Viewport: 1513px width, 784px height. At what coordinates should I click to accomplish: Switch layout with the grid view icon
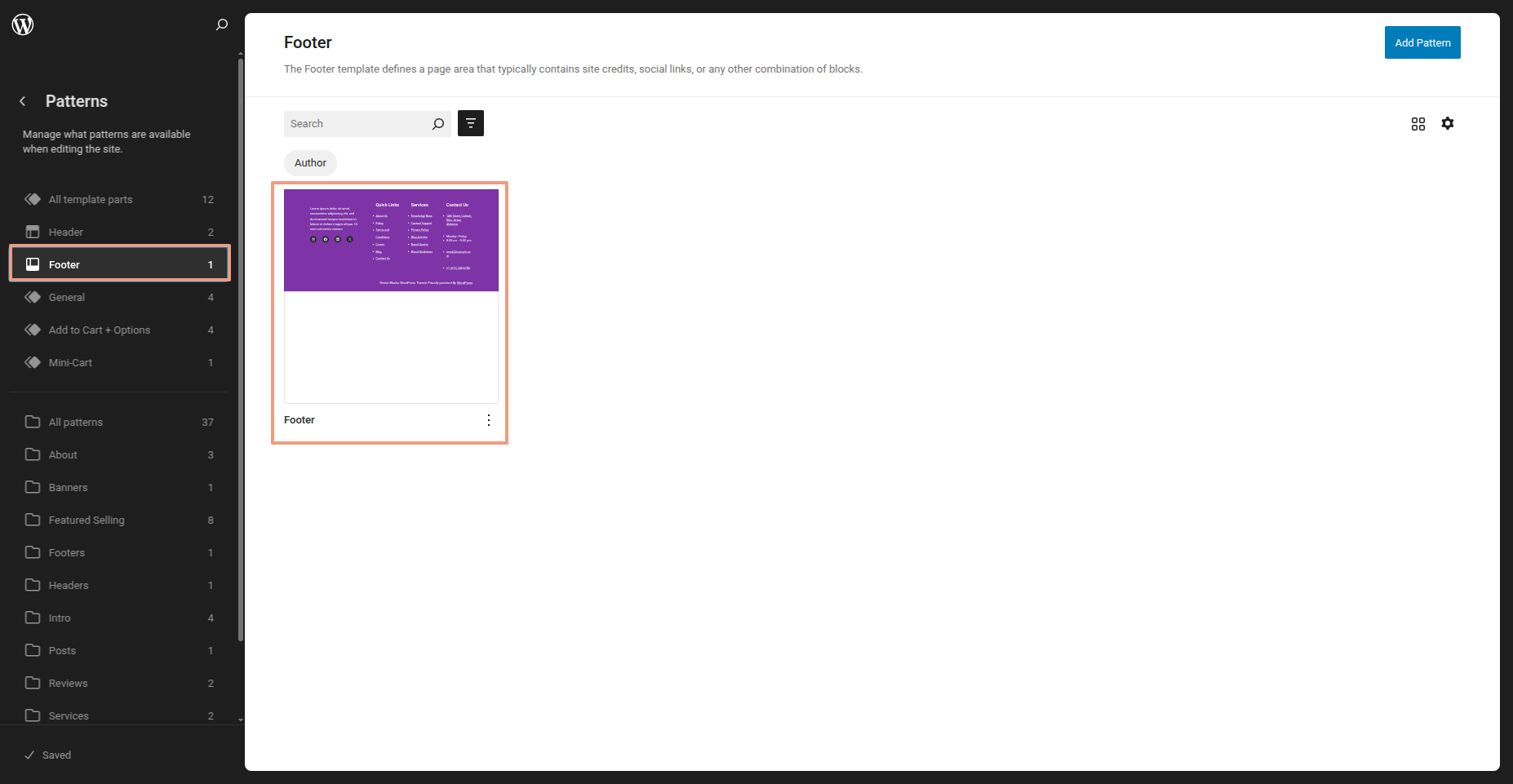click(x=1418, y=123)
